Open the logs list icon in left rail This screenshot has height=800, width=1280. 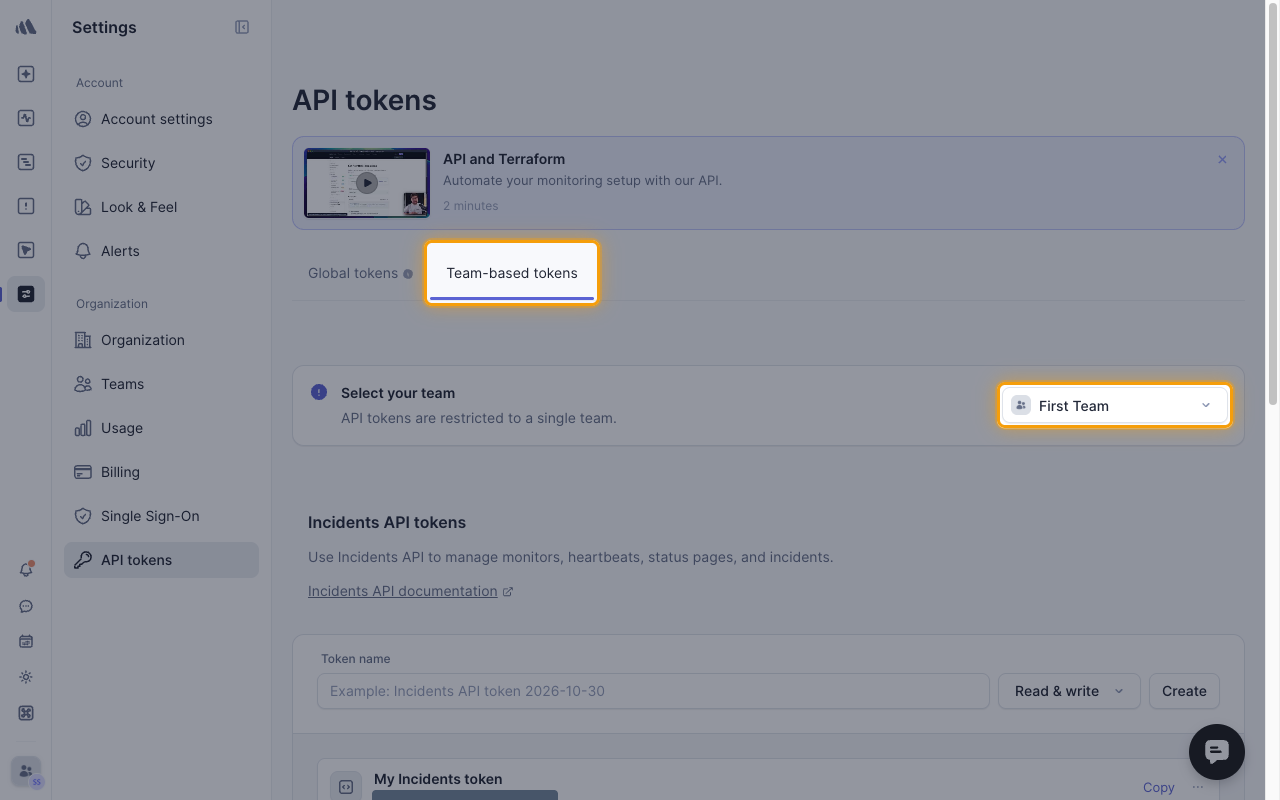pyautogui.click(x=26, y=162)
